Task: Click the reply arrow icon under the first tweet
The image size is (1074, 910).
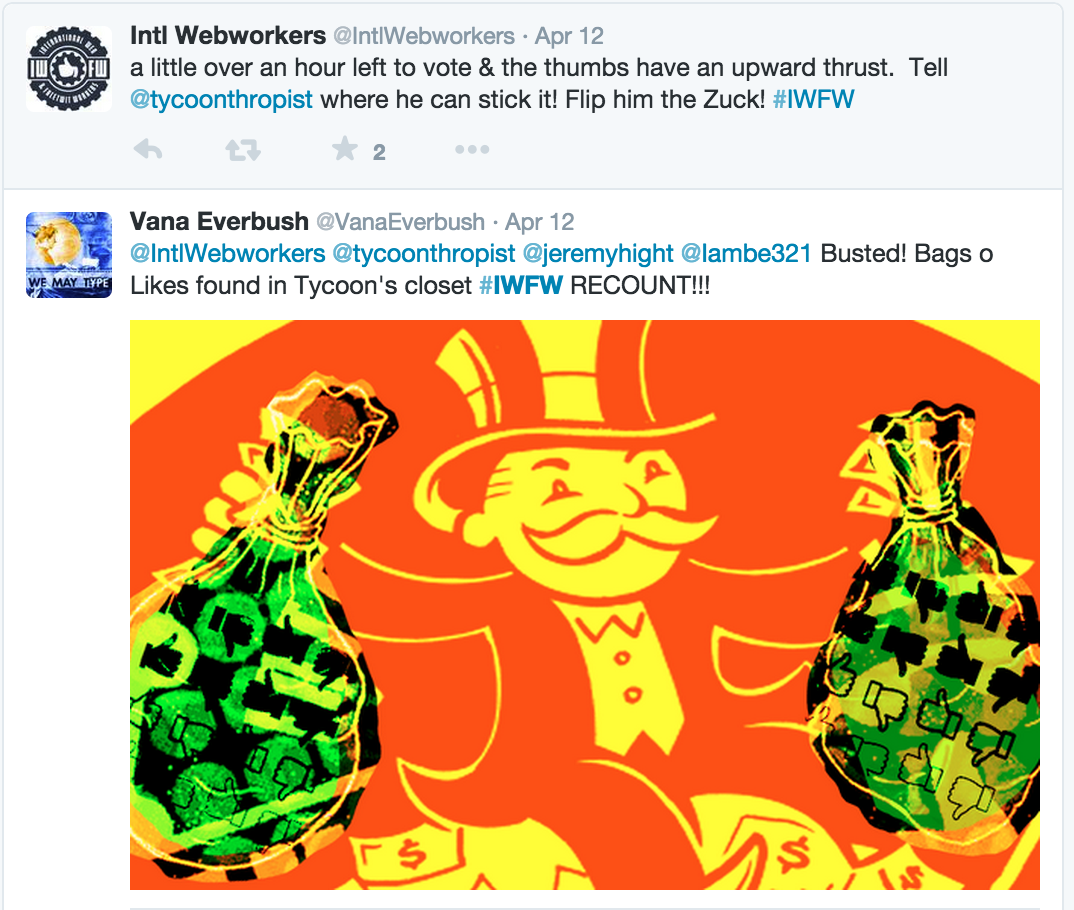Action: pos(148,149)
